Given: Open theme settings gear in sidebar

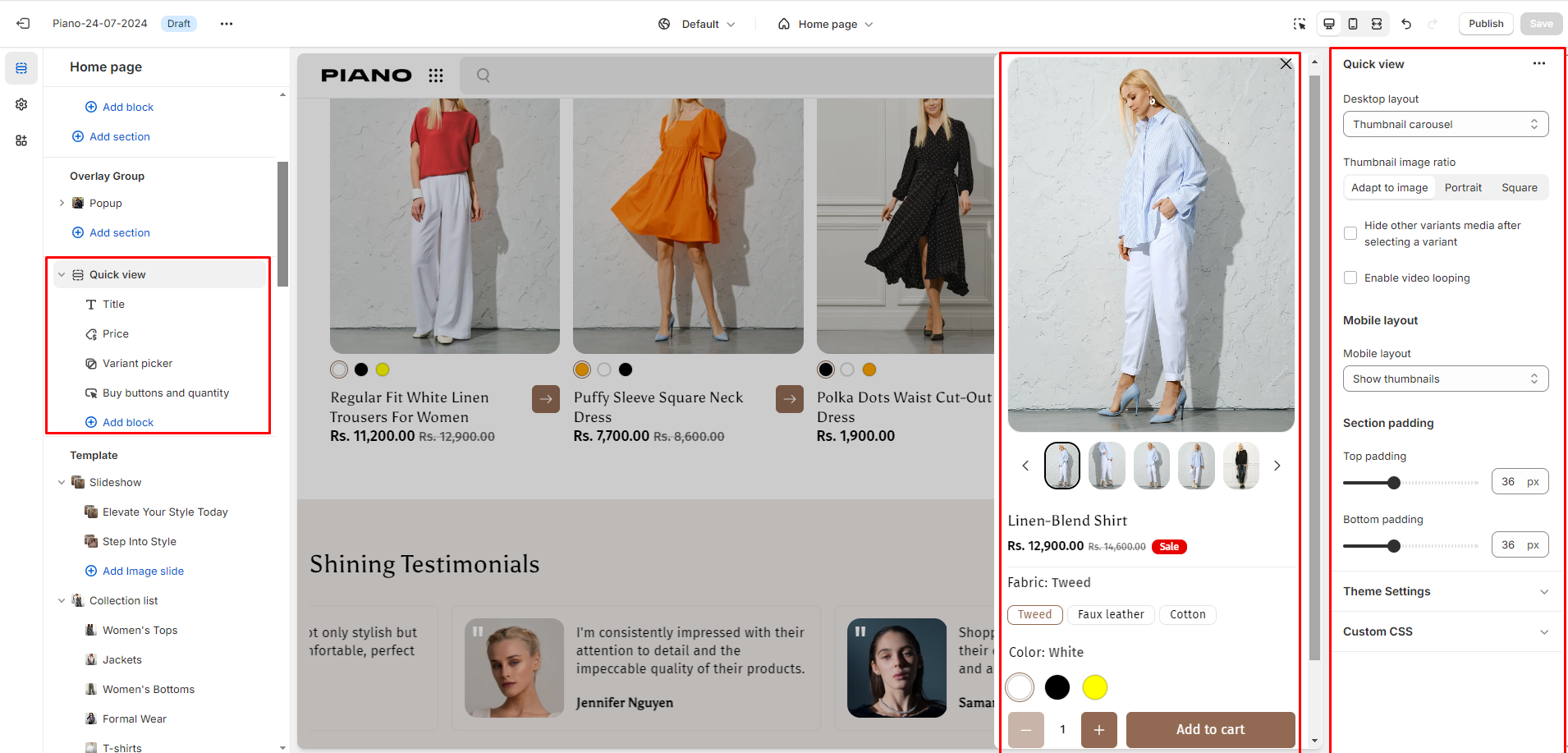Looking at the screenshot, I should 21,104.
